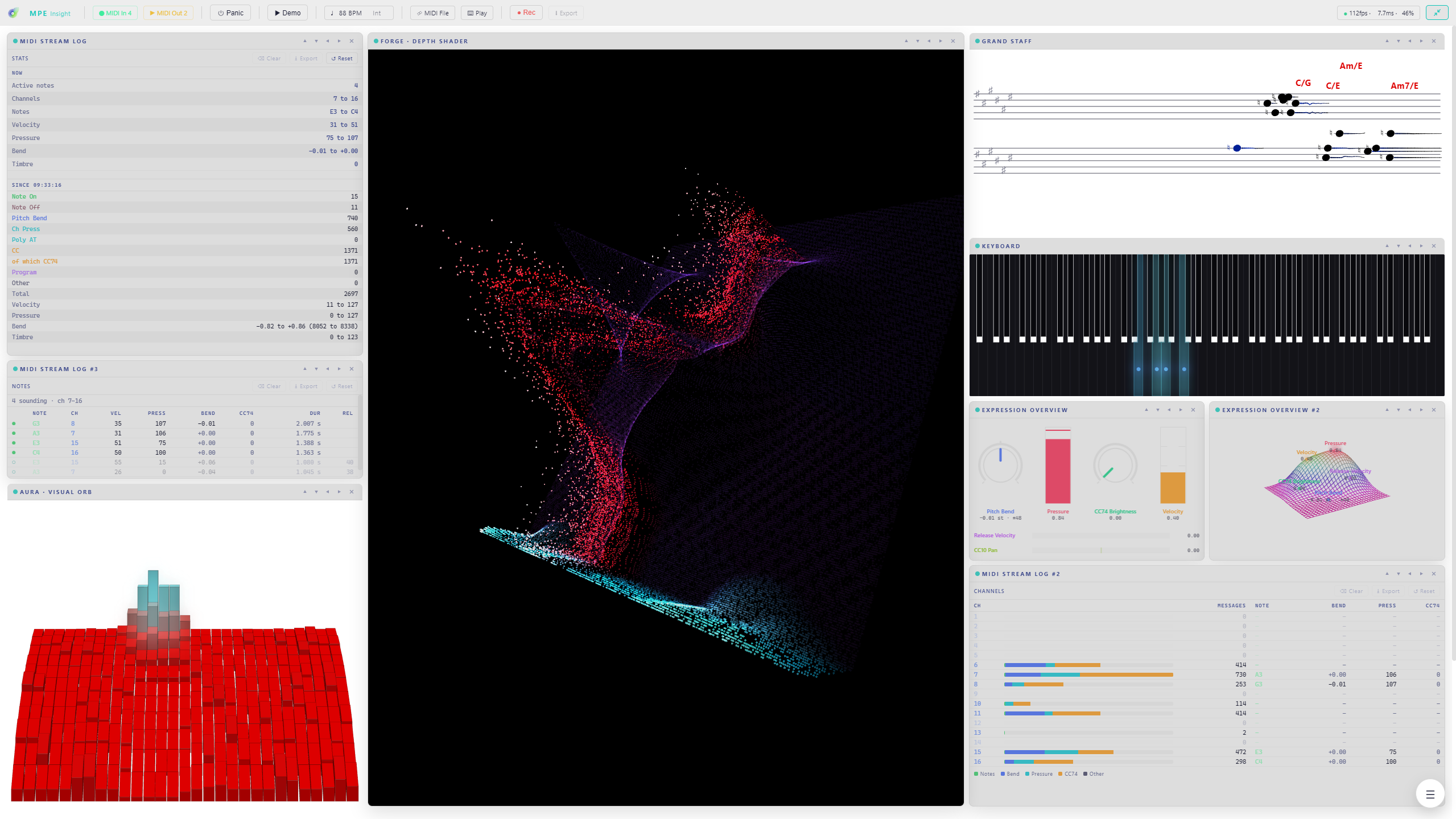Move MIDI Stream Log panel right
The image size is (1456, 819).
click(339, 41)
